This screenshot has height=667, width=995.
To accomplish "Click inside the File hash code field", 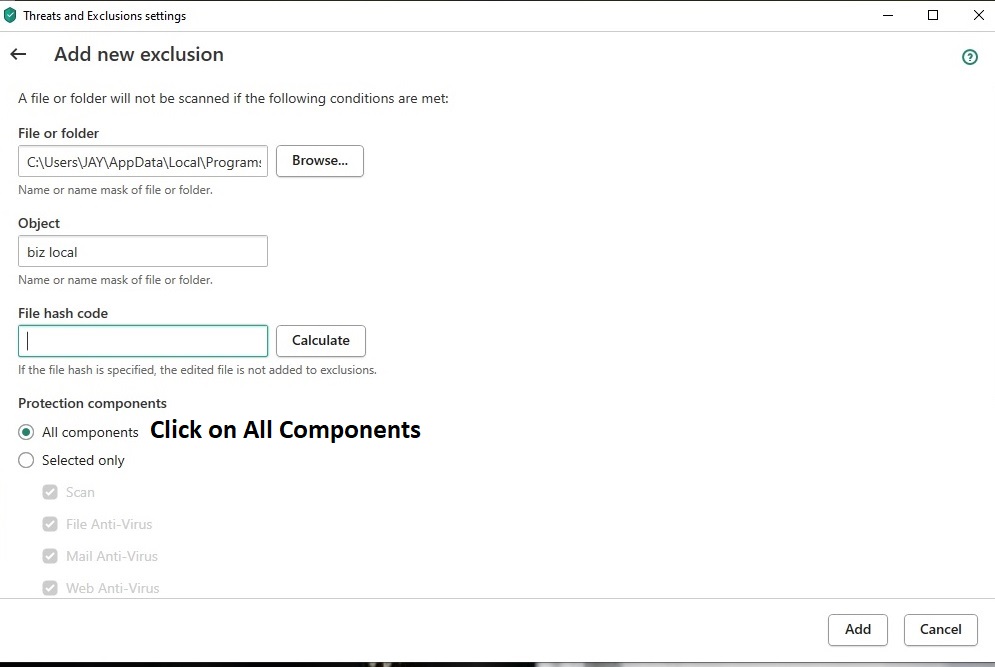I will point(143,341).
